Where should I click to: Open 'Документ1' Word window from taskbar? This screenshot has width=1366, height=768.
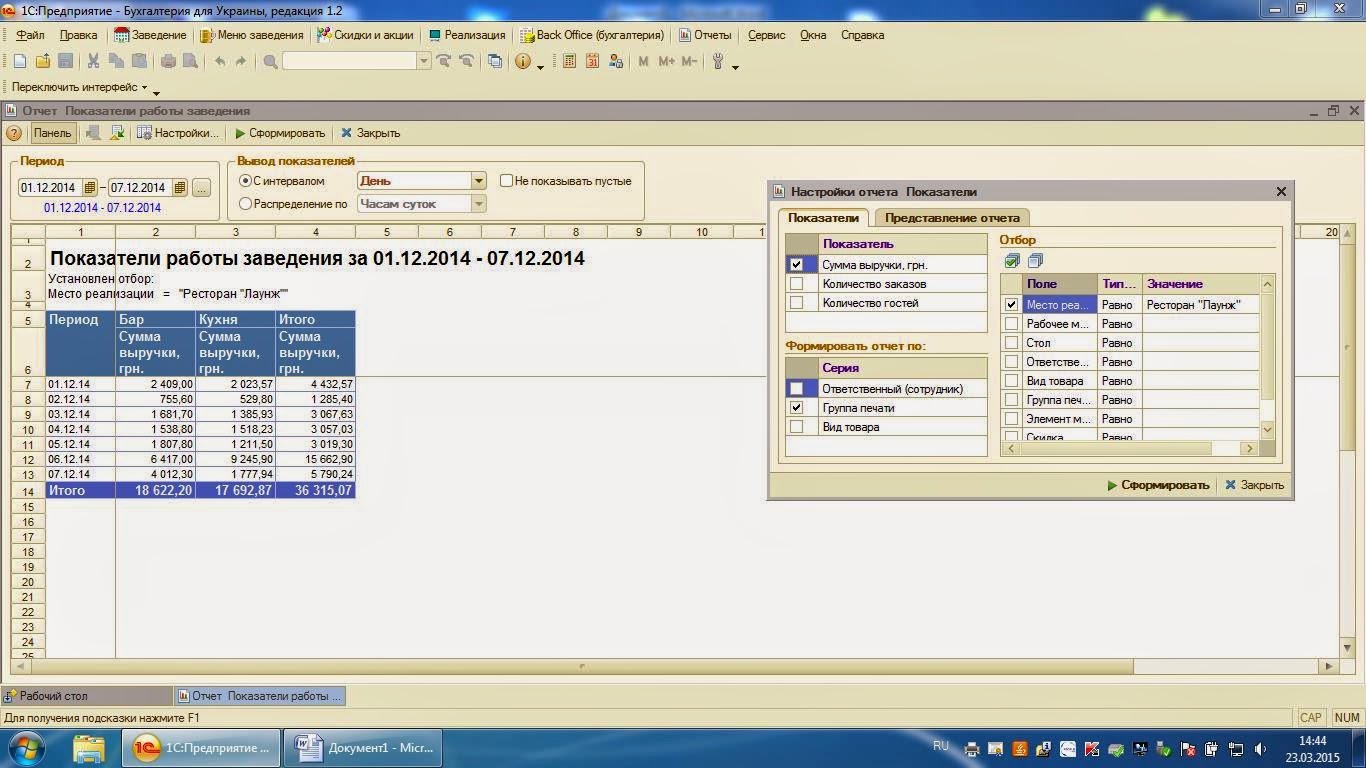pos(363,747)
